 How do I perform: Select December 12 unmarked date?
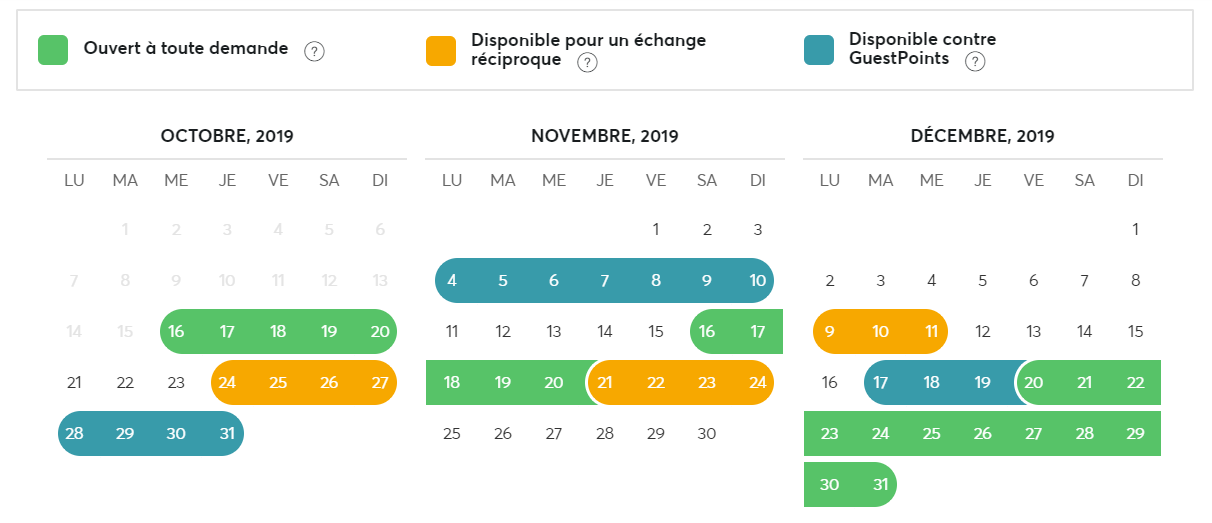(x=983, y=332)
